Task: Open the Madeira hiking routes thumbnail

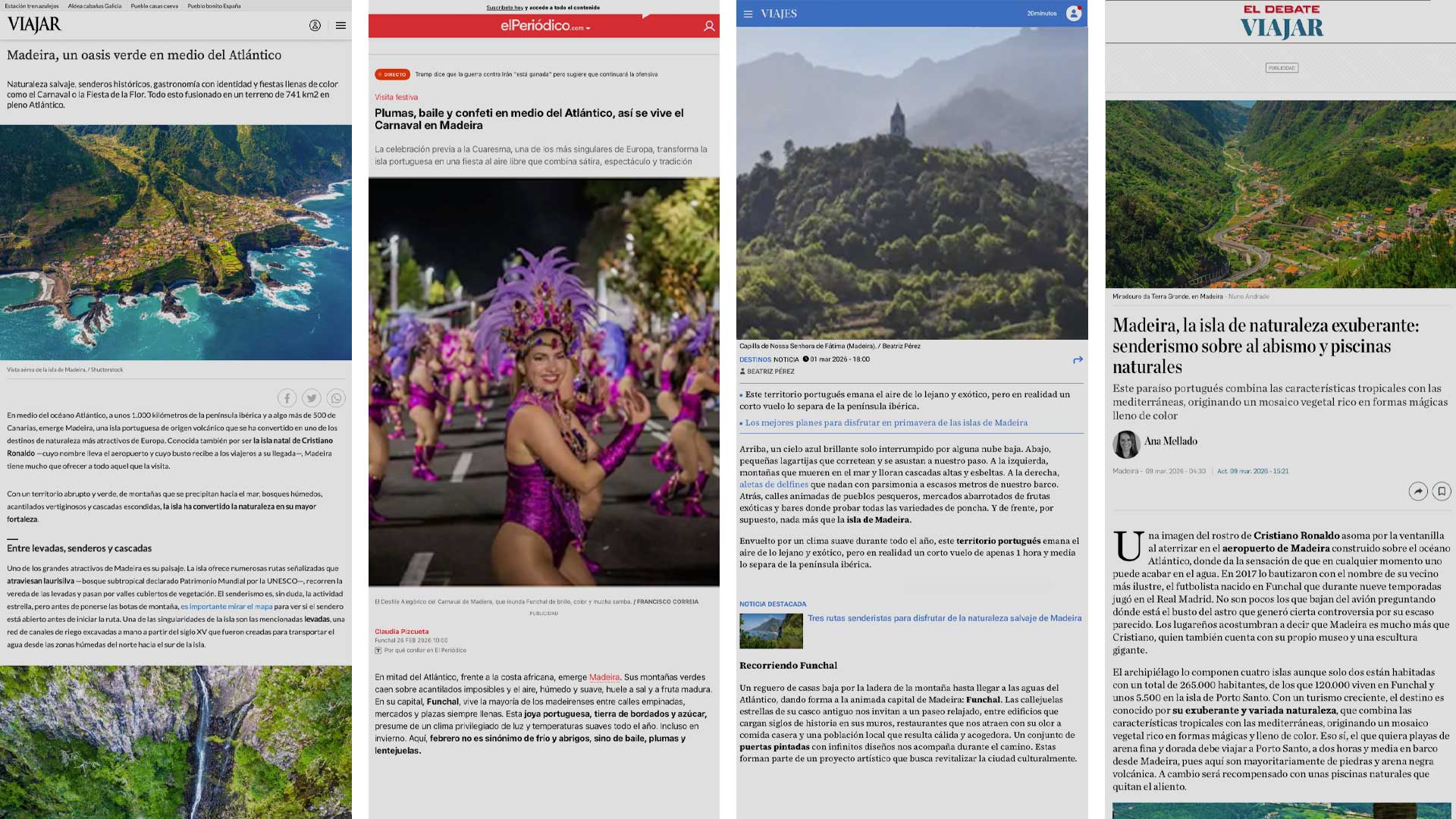Action: point(770,631)
